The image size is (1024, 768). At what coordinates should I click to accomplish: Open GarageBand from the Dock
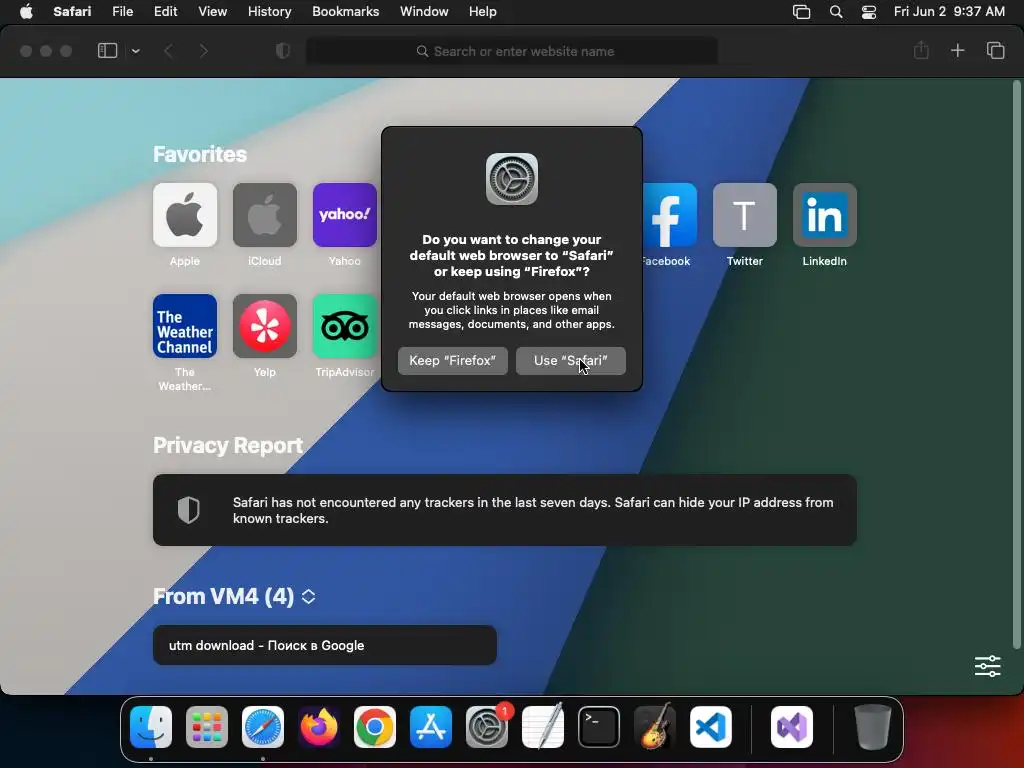[x=655, y=727]
